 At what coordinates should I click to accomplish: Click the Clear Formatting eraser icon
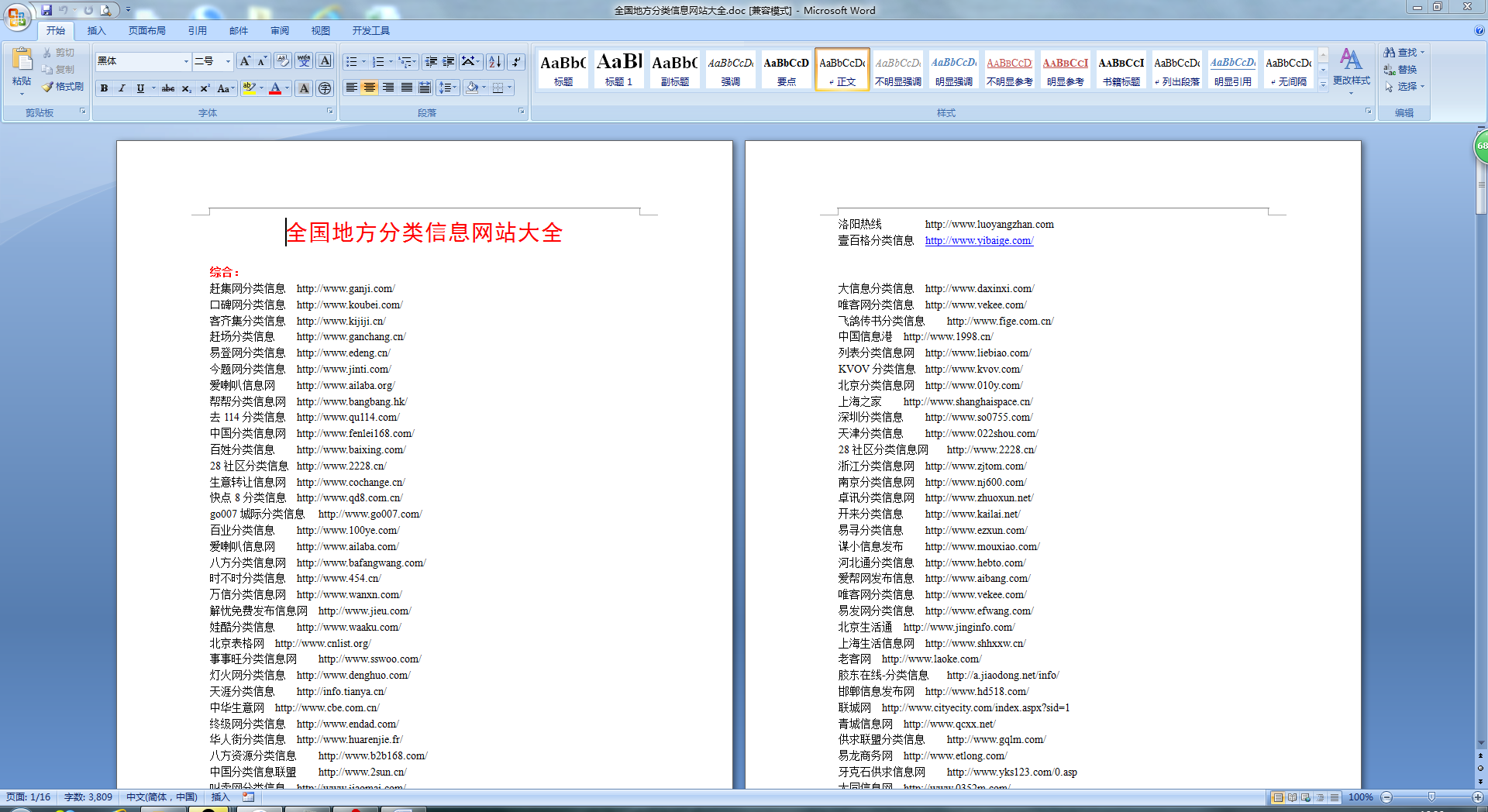point(282,61)
